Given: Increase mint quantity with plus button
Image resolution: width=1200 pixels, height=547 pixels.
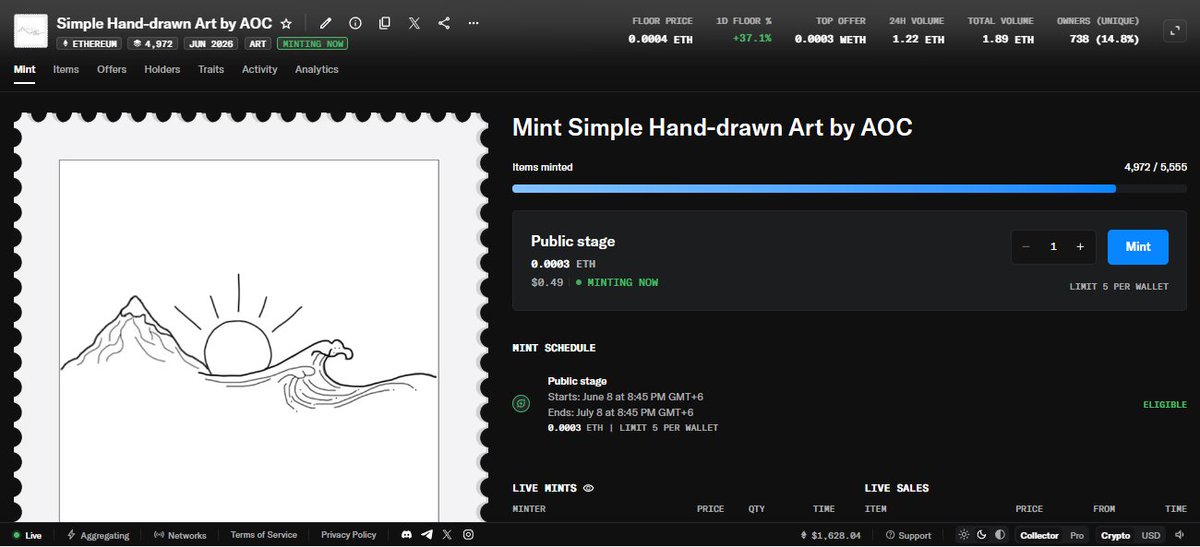Looking at the screenshot, I should point(1080,247).
